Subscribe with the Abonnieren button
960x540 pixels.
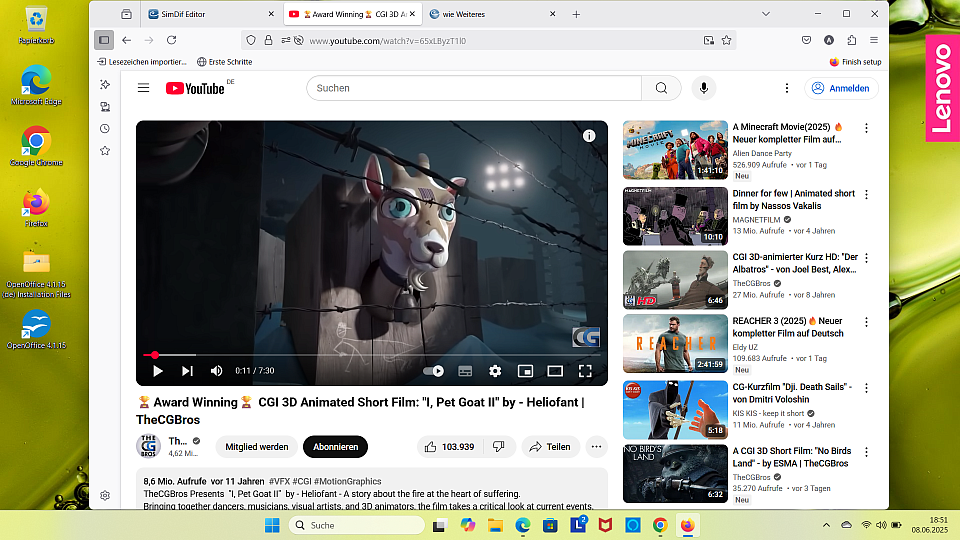(x=336, y=447)
